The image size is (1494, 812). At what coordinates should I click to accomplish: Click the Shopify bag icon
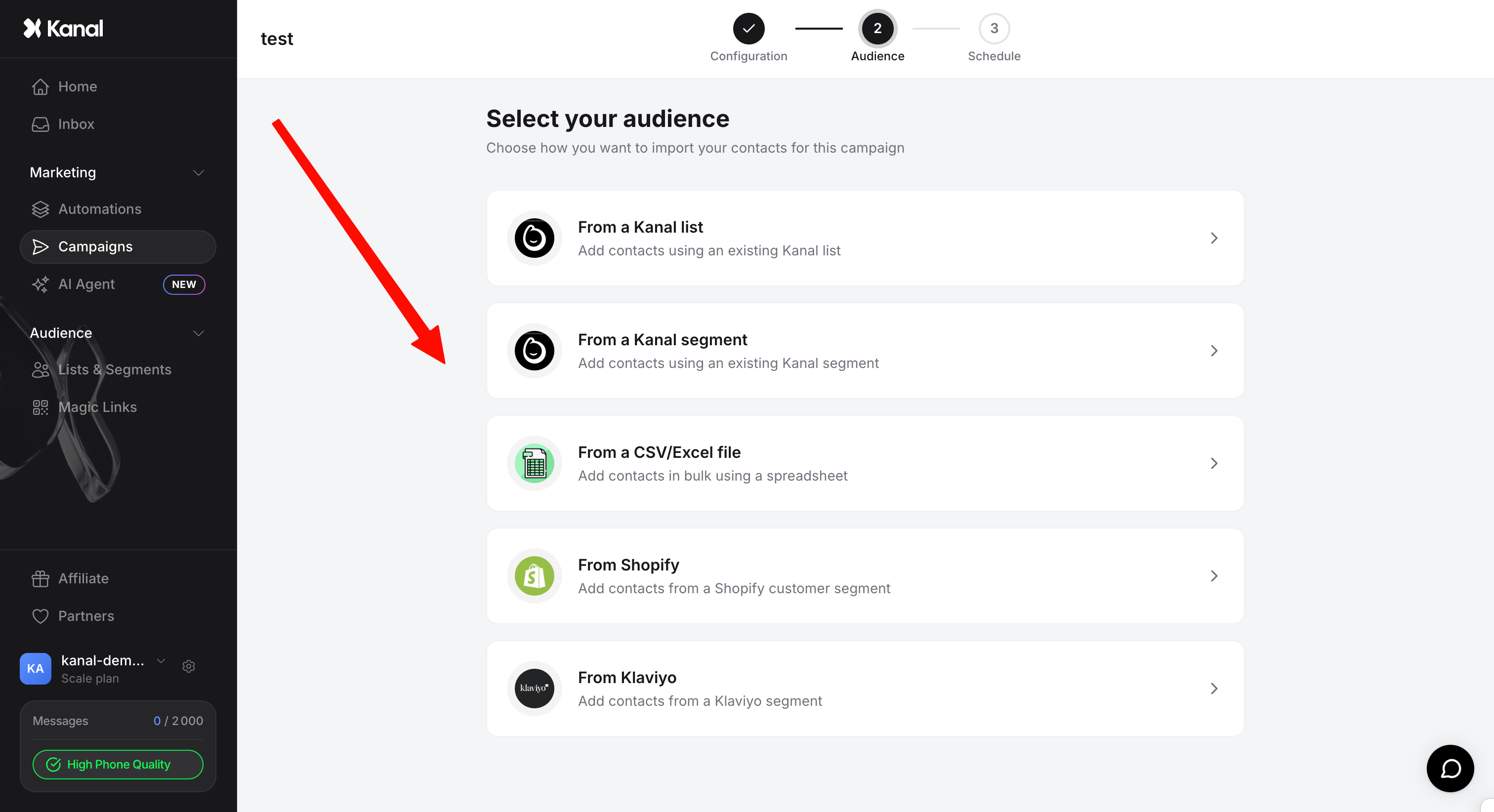tap(534, 576)
